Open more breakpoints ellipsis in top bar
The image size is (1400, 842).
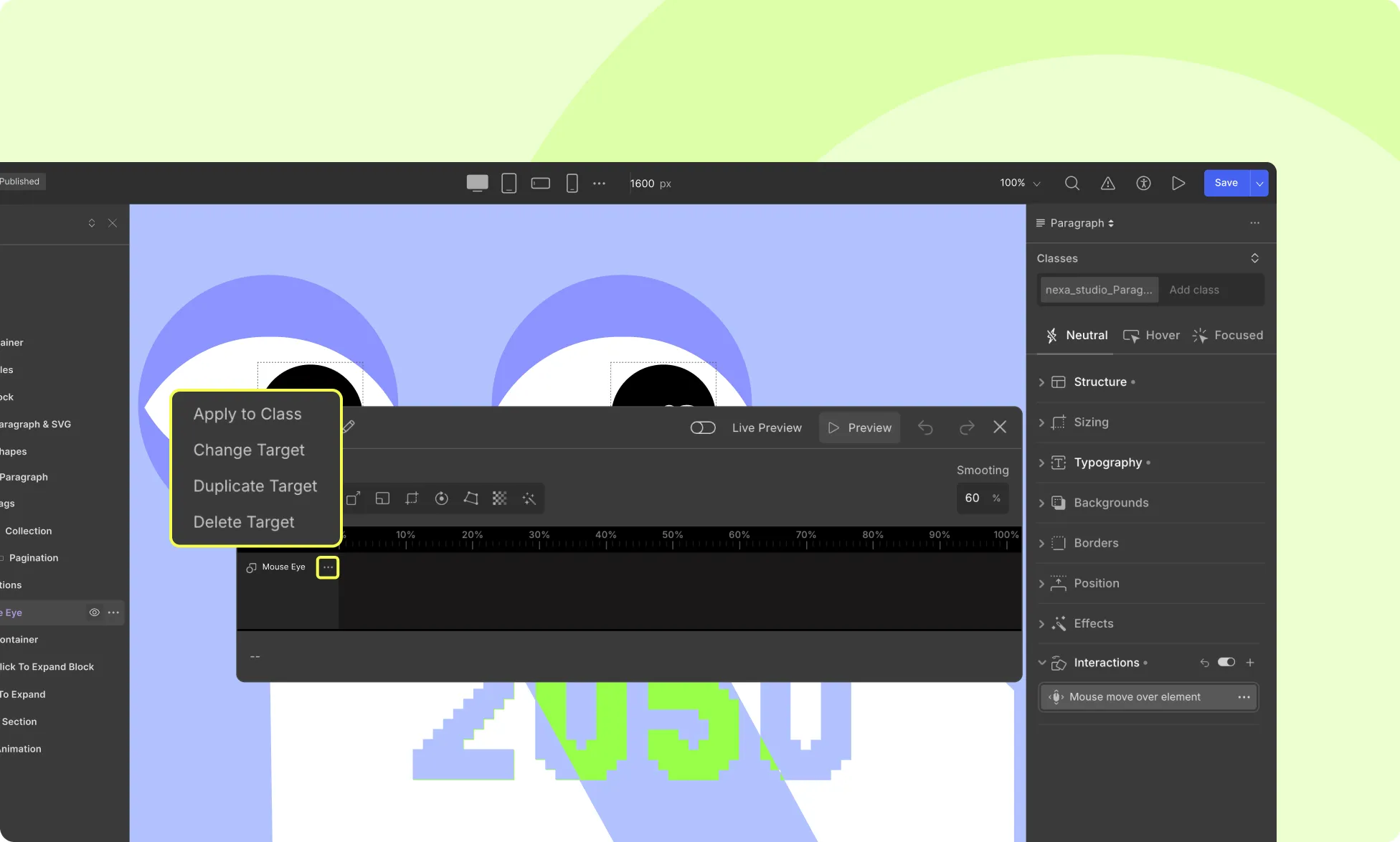click(x=599, y=184)
